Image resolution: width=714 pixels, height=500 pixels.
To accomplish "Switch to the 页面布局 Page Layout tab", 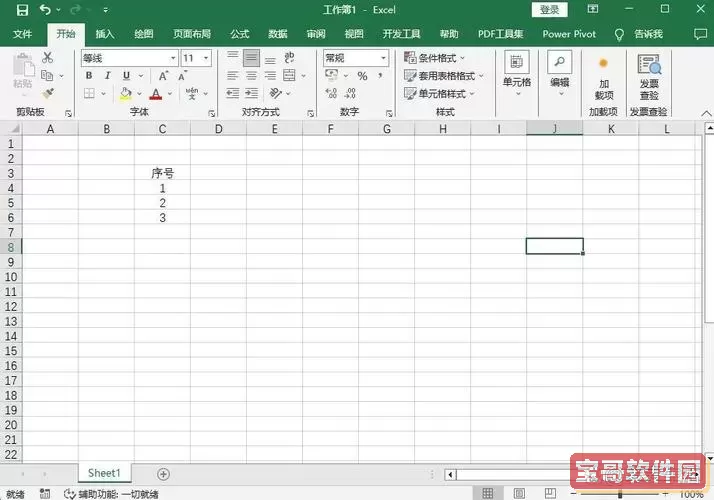I will (192, 34).
